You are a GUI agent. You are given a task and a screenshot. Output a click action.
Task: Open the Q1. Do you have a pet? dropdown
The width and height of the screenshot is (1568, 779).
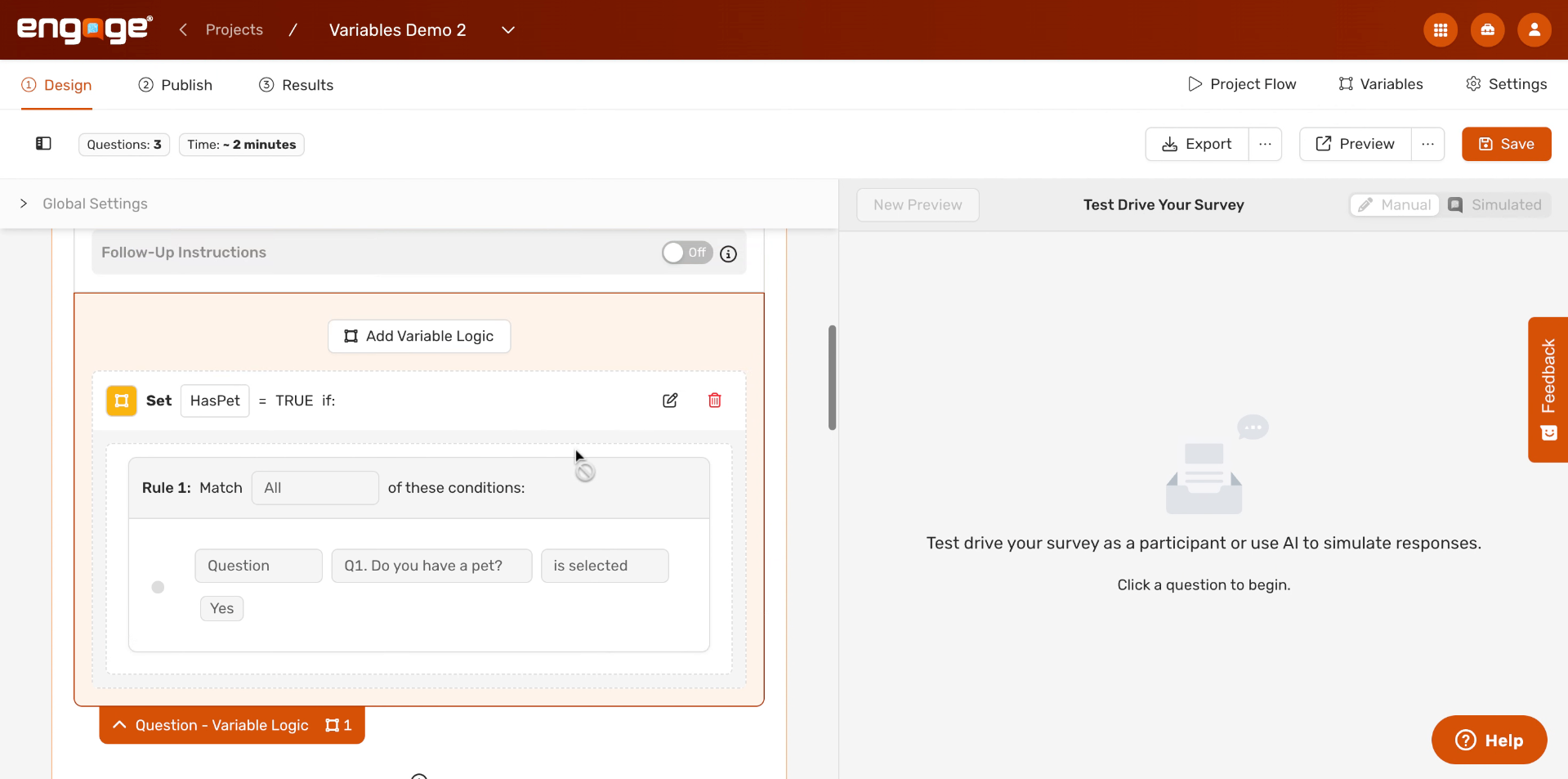click(x=431, y=566)
